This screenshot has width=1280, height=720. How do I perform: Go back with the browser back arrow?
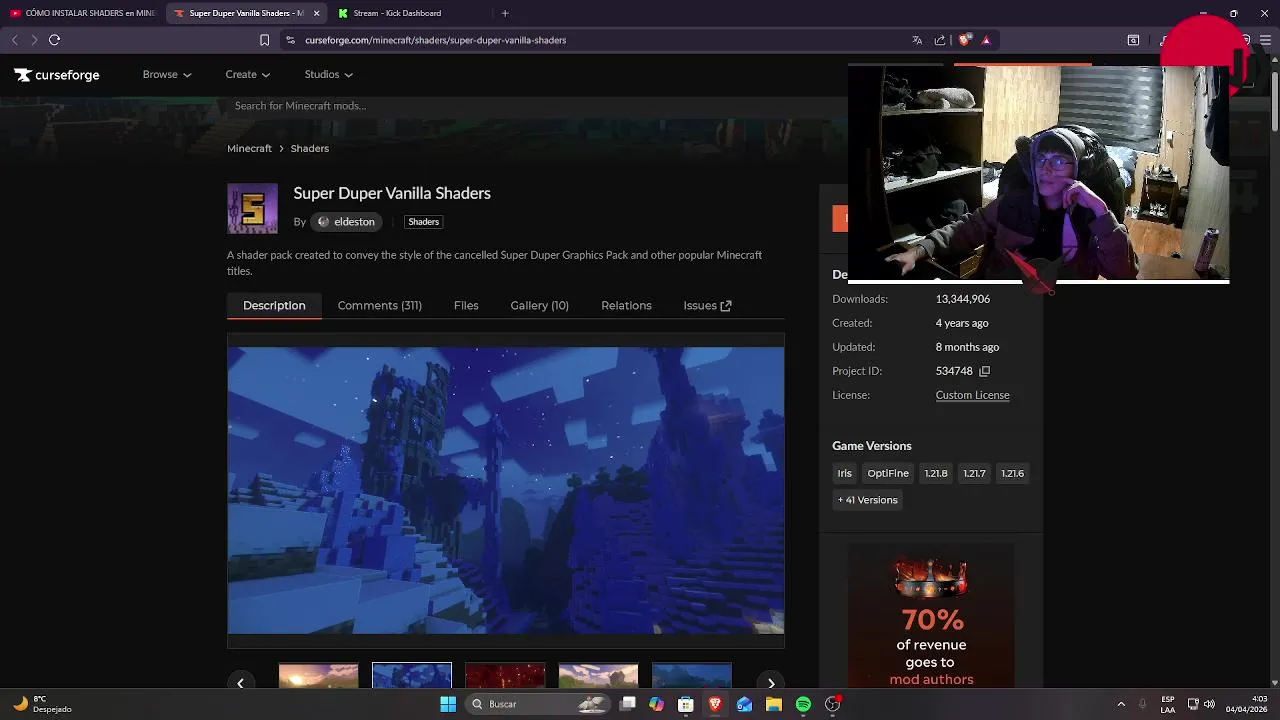tap(14, 40)
